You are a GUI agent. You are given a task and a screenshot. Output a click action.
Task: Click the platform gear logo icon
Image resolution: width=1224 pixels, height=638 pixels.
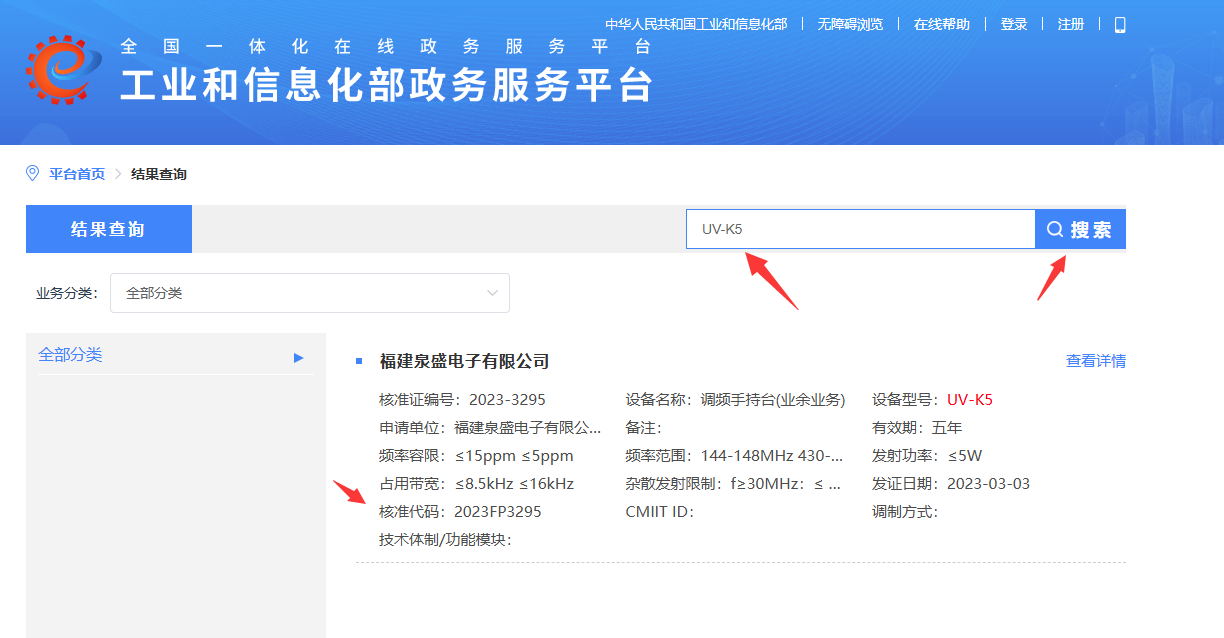click(64, 69)
